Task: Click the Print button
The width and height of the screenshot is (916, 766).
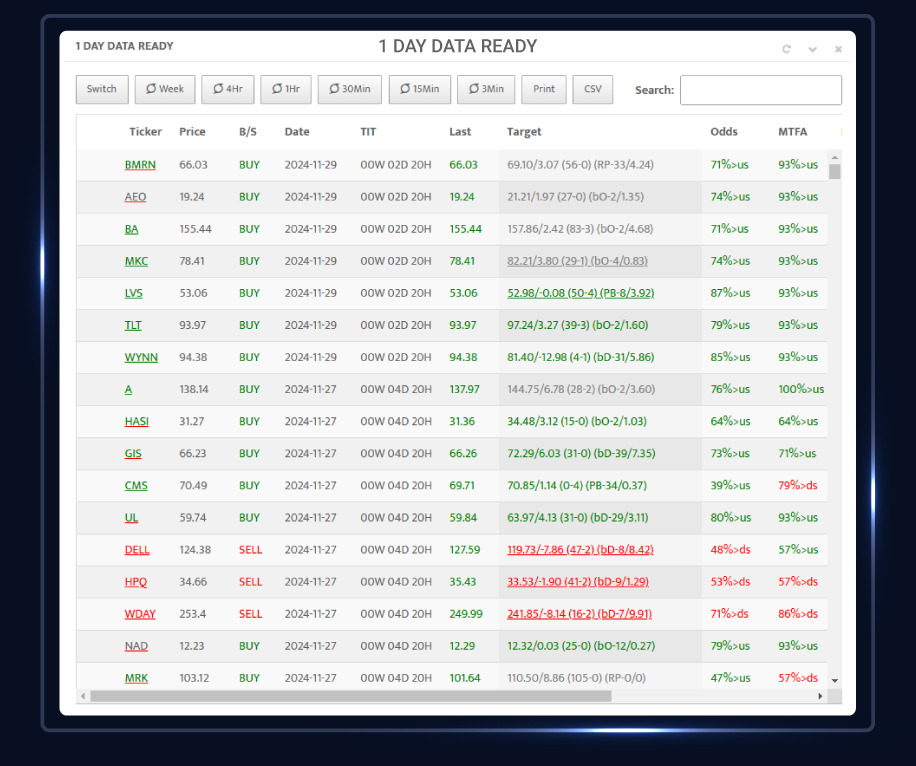Action: point(544,89)
